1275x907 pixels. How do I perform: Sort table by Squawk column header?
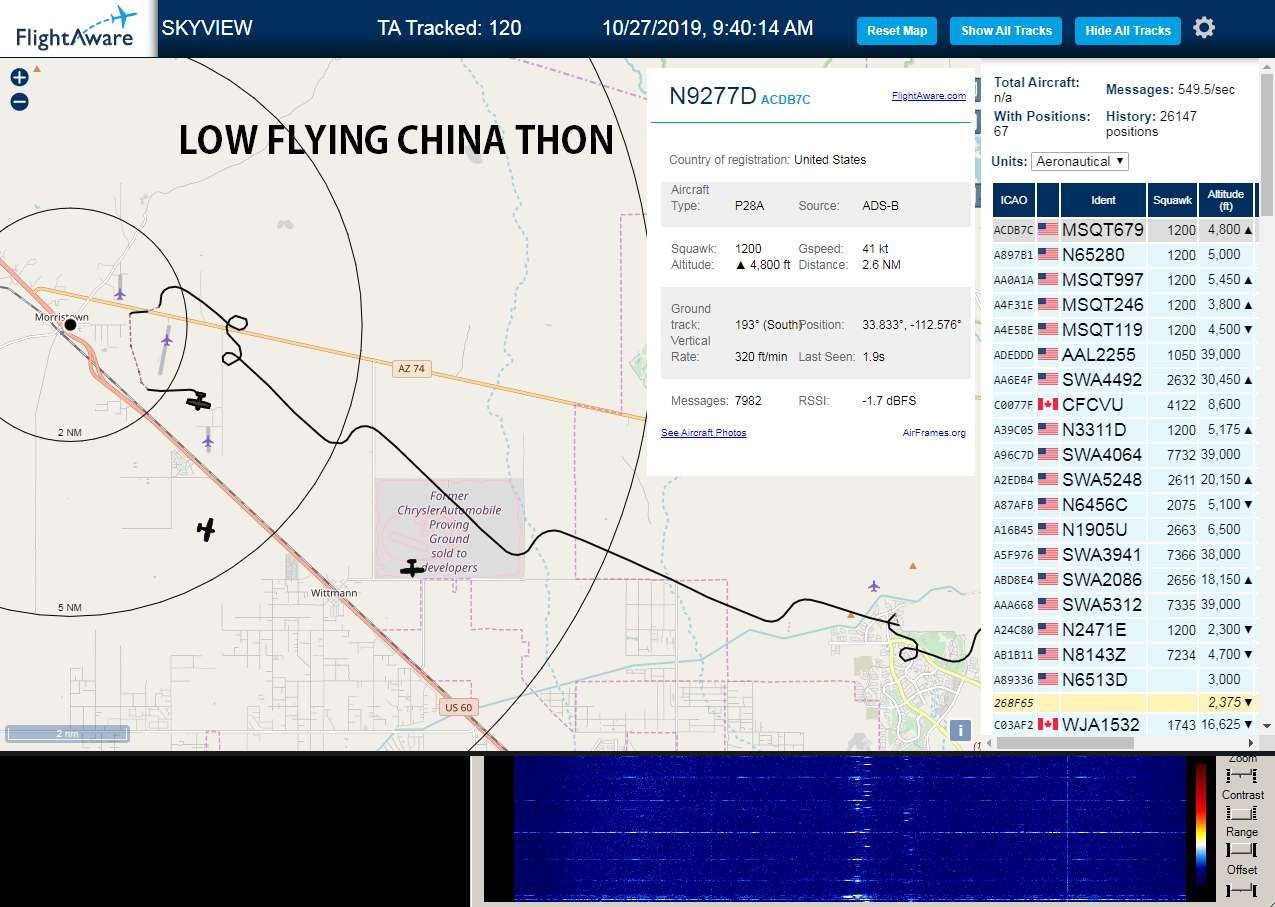pyautogui.click(x=1172, y=200)
